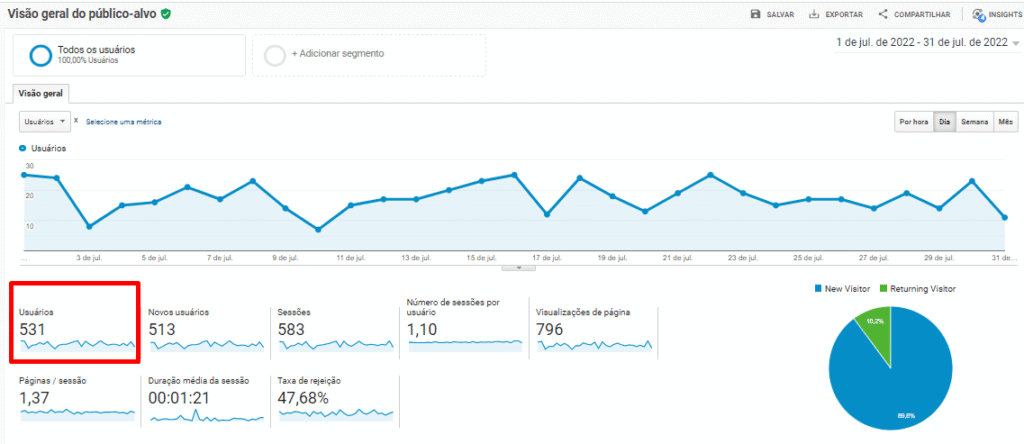Click the Selecione uma métrica link
Screen dimensions: 1024x444
click(x=123, y=122)
